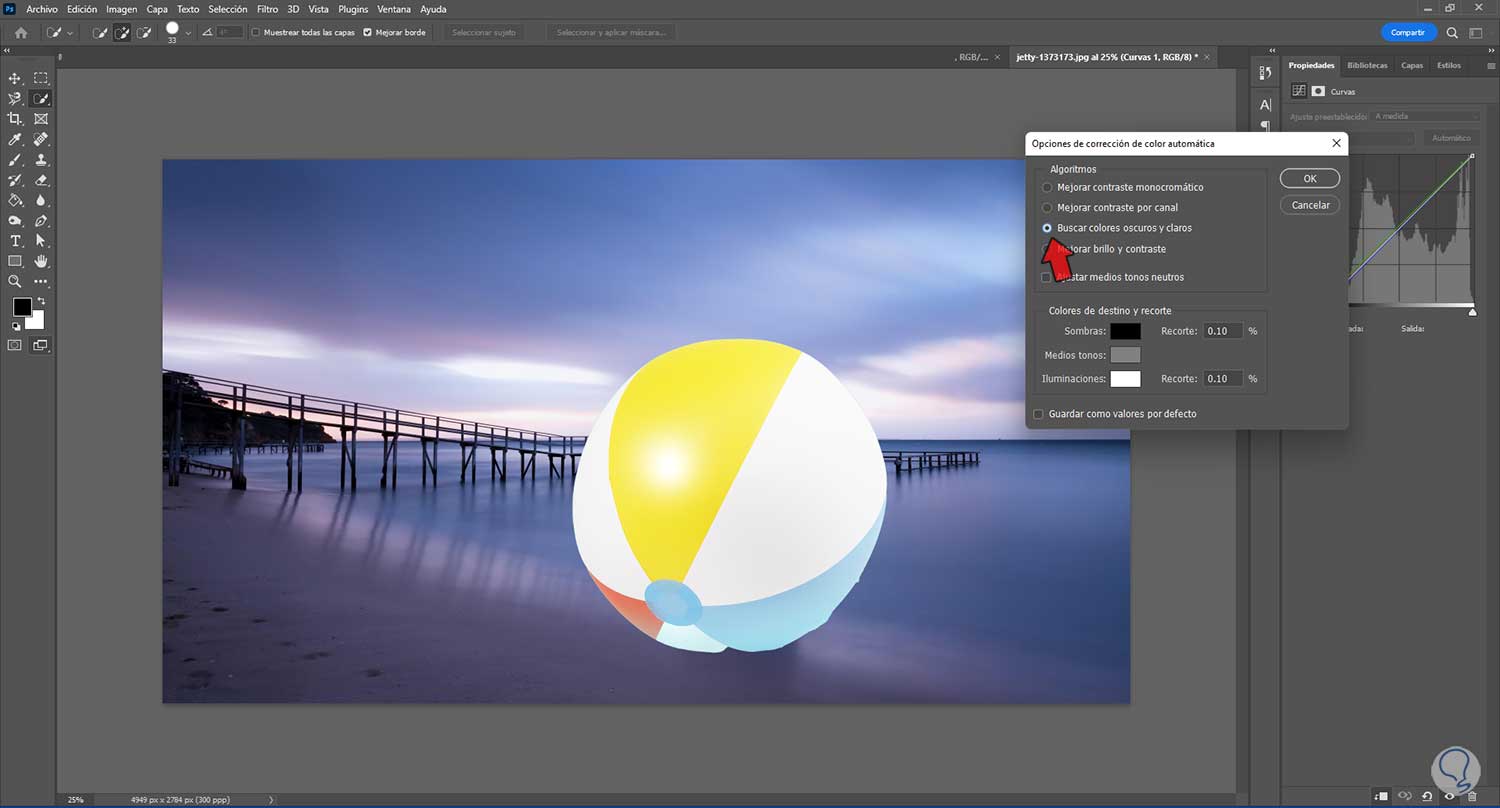Open the brush size picker dropdown
The height and width of the screenshot is (808, 1500).
(x=188, y=32)
